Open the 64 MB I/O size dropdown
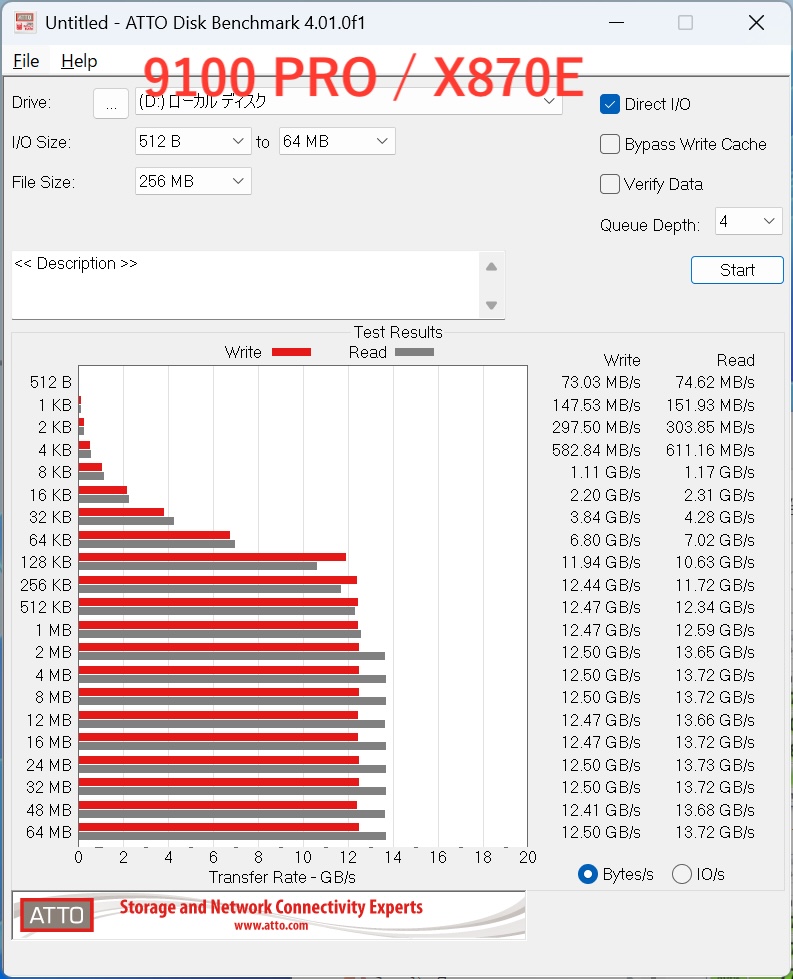The image size is (793, 979). pos(337,141)
